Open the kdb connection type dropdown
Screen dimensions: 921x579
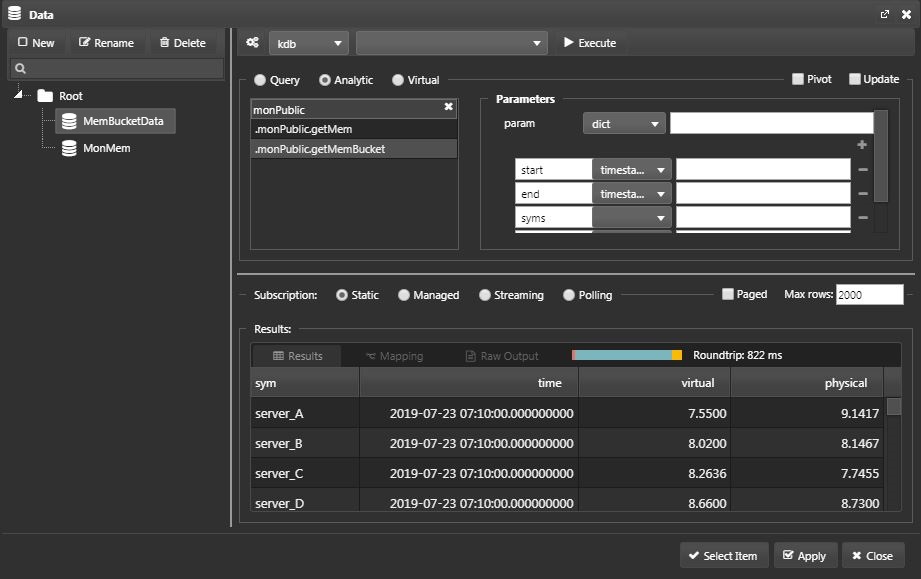pos(309,43)
